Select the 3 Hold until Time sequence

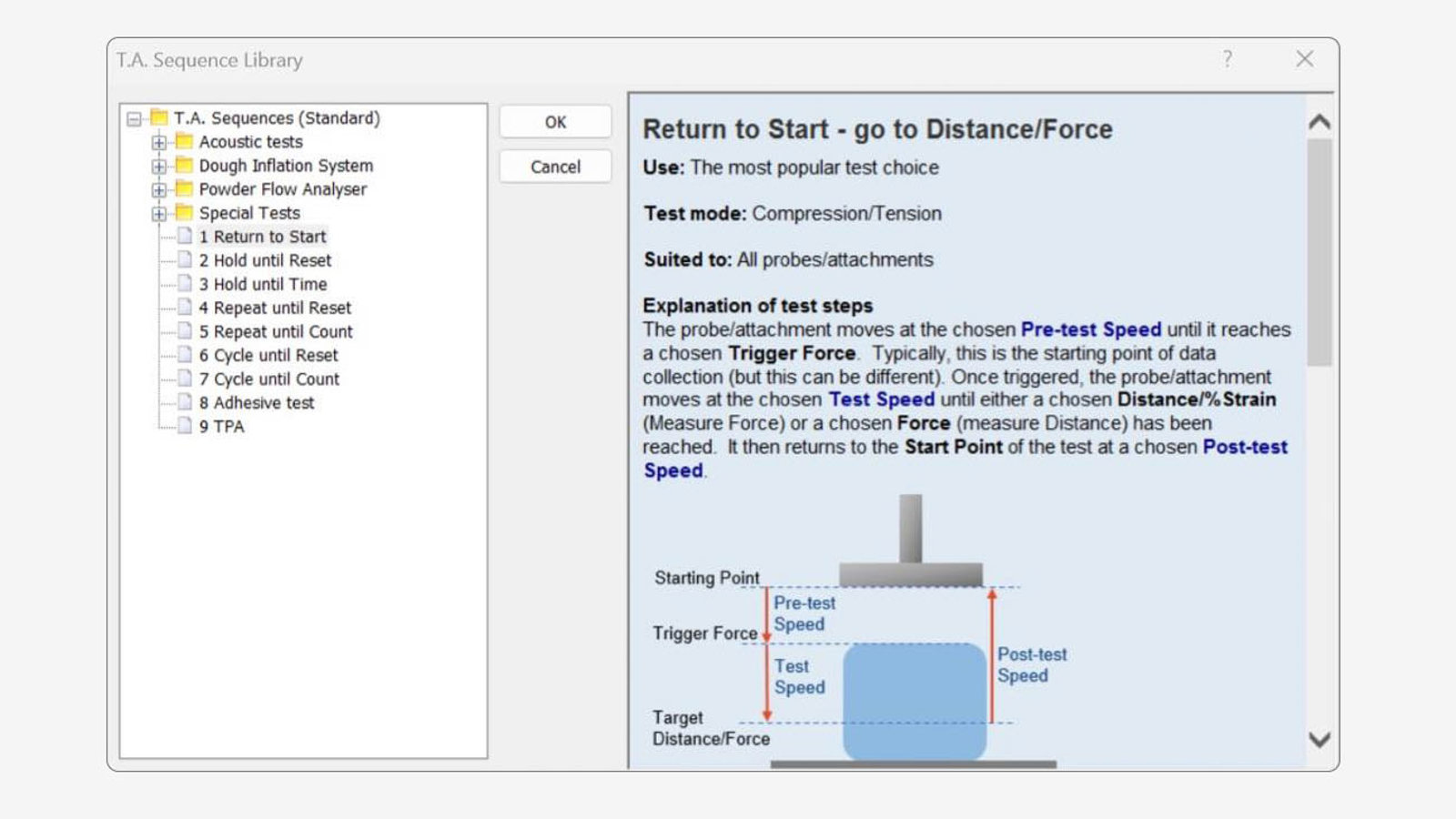[264, 284]
